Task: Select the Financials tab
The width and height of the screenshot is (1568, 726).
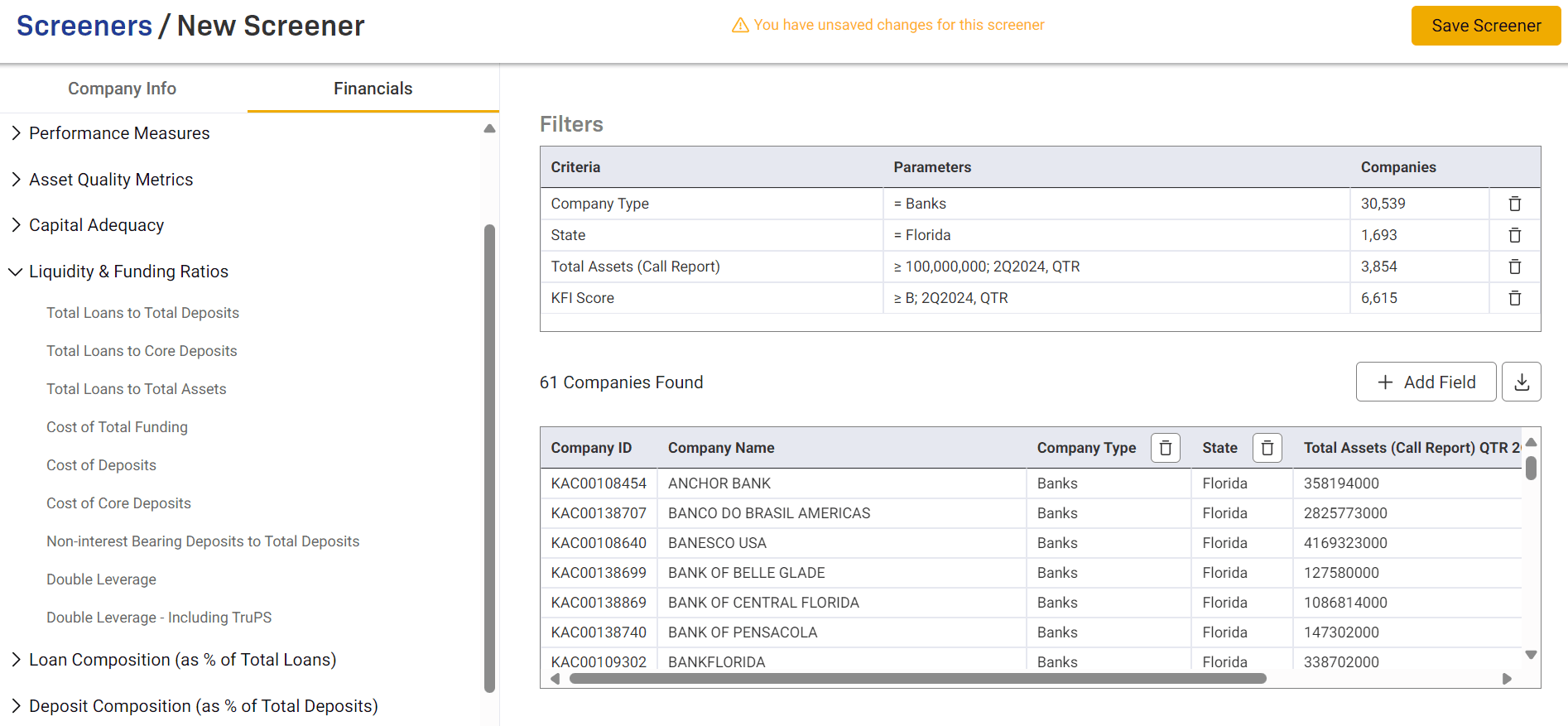Action: pos(373,89)
